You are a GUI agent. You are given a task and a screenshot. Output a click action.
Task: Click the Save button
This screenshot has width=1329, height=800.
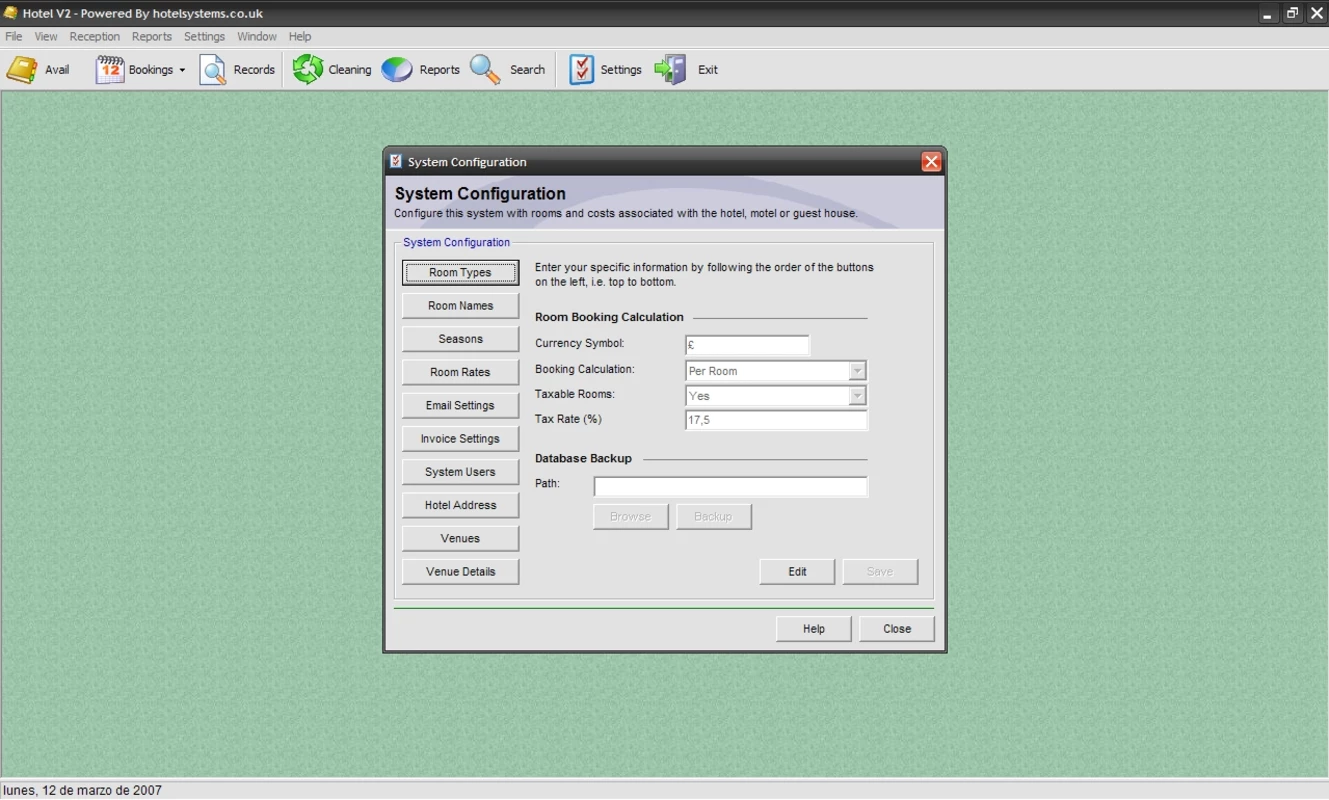click(880, 572)
